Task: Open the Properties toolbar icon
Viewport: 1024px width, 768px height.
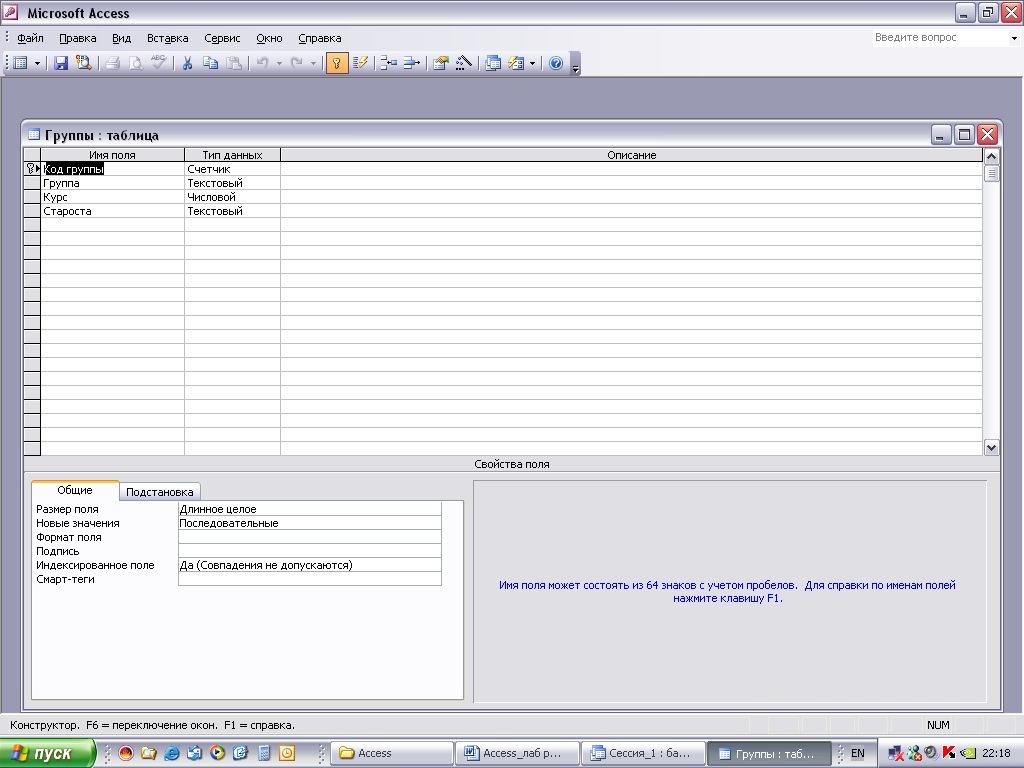Action: pyautogui.click(x=440, y=63)
